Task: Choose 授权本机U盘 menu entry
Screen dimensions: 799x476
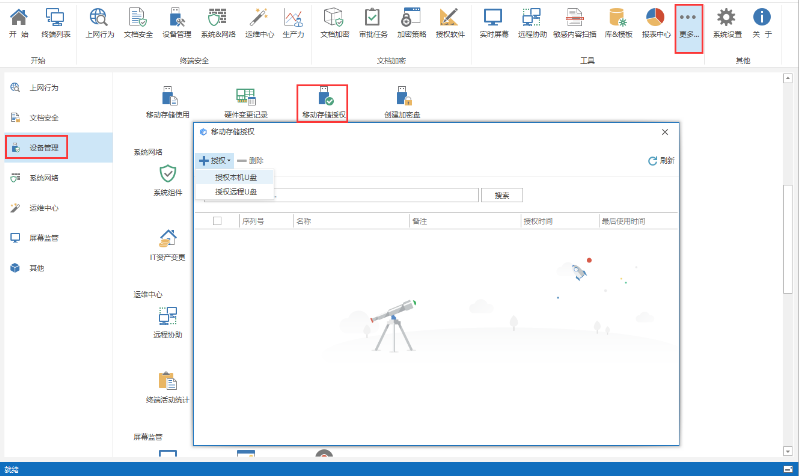Action: 235,177
